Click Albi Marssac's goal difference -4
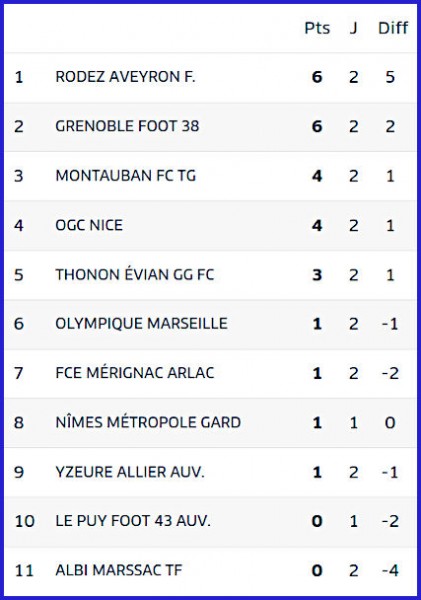 tap(390, 571)
